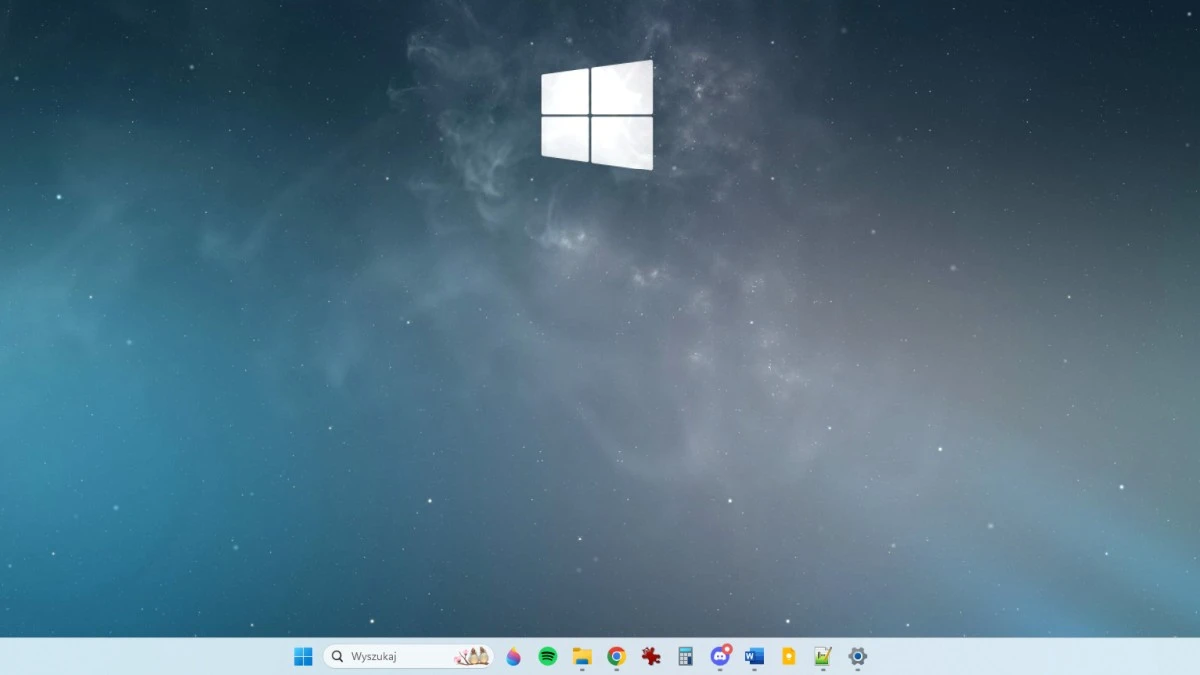The width and height of the screenshot is (1200, 675).
Task: Click Discord's red notification badge
Action: point(728,649)
